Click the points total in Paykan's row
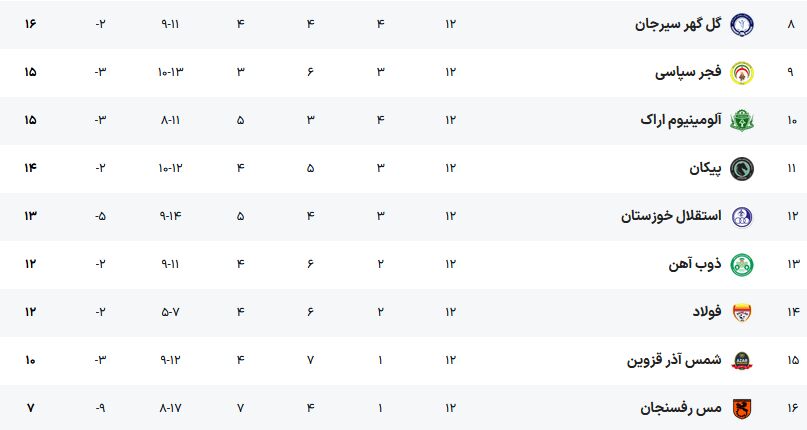 tap(31, 168)
